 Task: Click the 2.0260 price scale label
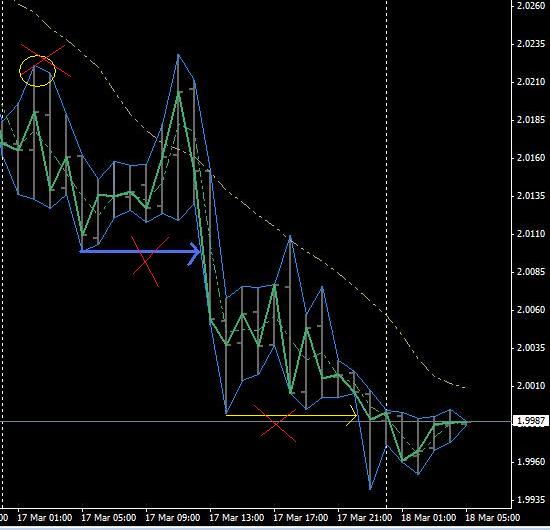pyautogui.click(x=531, y=6)
